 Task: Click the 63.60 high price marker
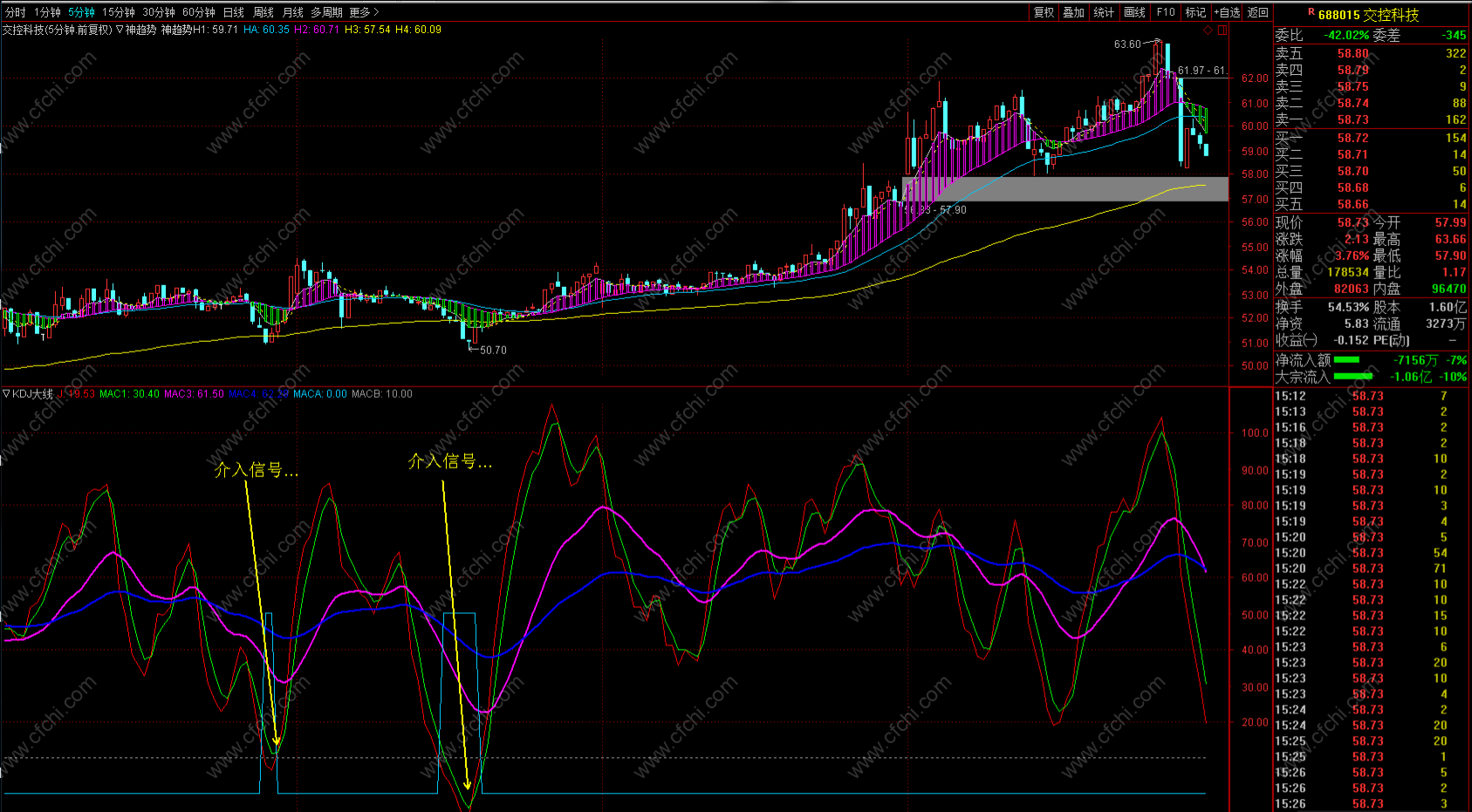click(1127, 44)
